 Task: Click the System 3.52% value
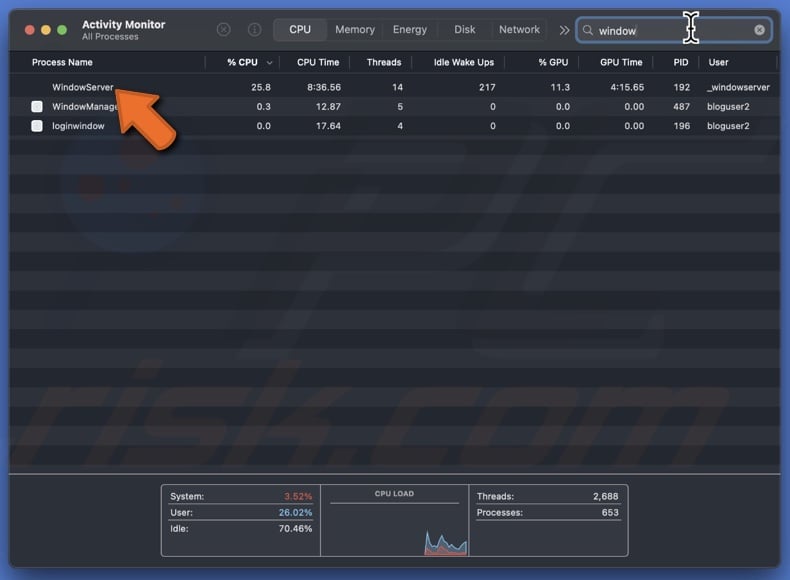pyautogui.click(x=298, y=496)
